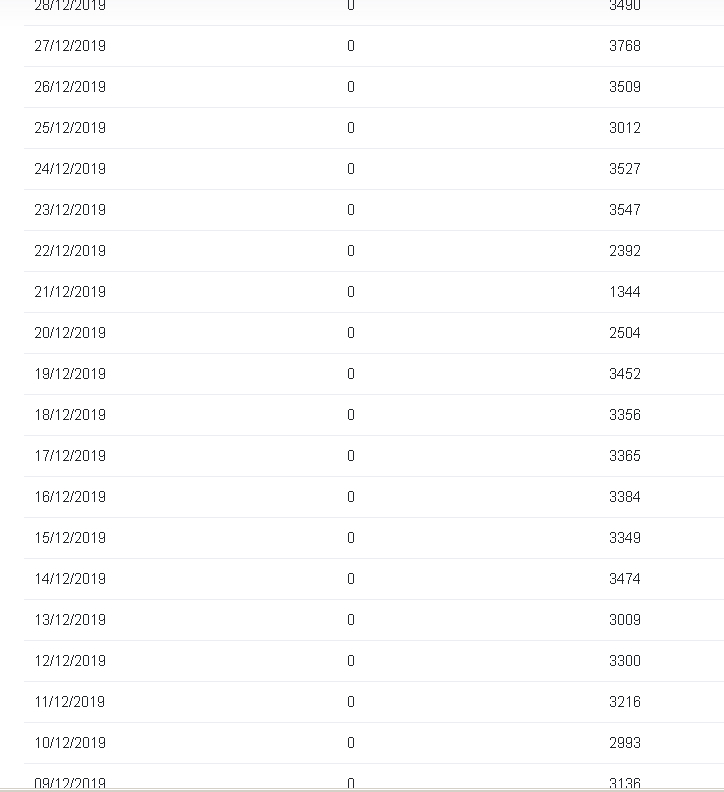Select the 27/12/2019 date cell
The width and height of the screenshot is (724, 792).
pyautogui.click(x=70, y=46)
